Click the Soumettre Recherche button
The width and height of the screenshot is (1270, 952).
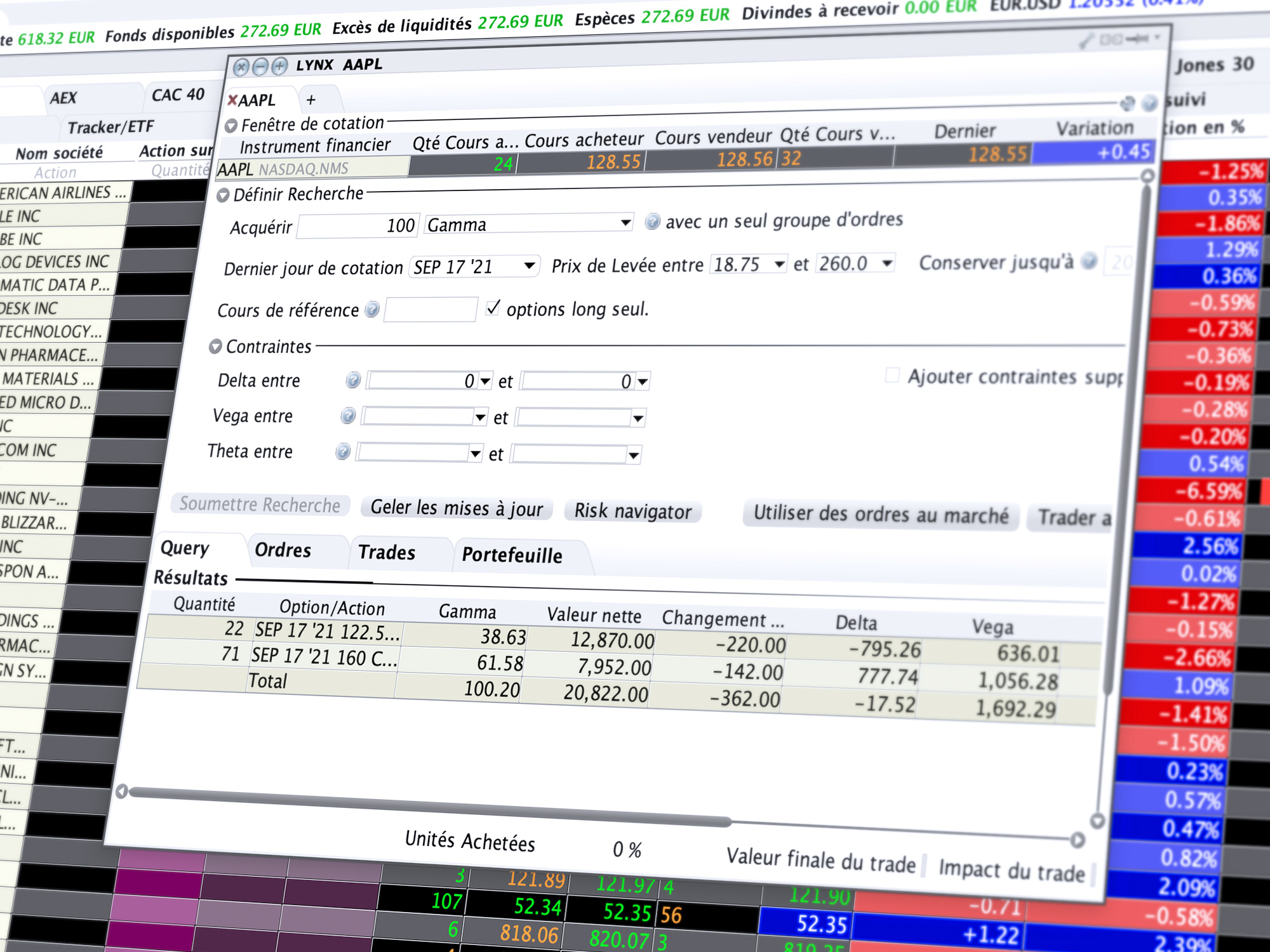tap(260, 505)
